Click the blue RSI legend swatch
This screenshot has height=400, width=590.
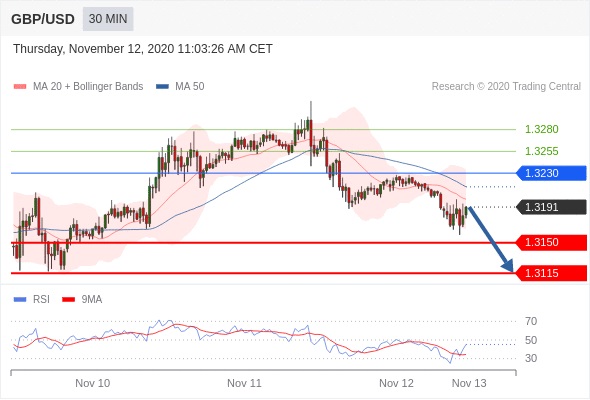[20, 300]
